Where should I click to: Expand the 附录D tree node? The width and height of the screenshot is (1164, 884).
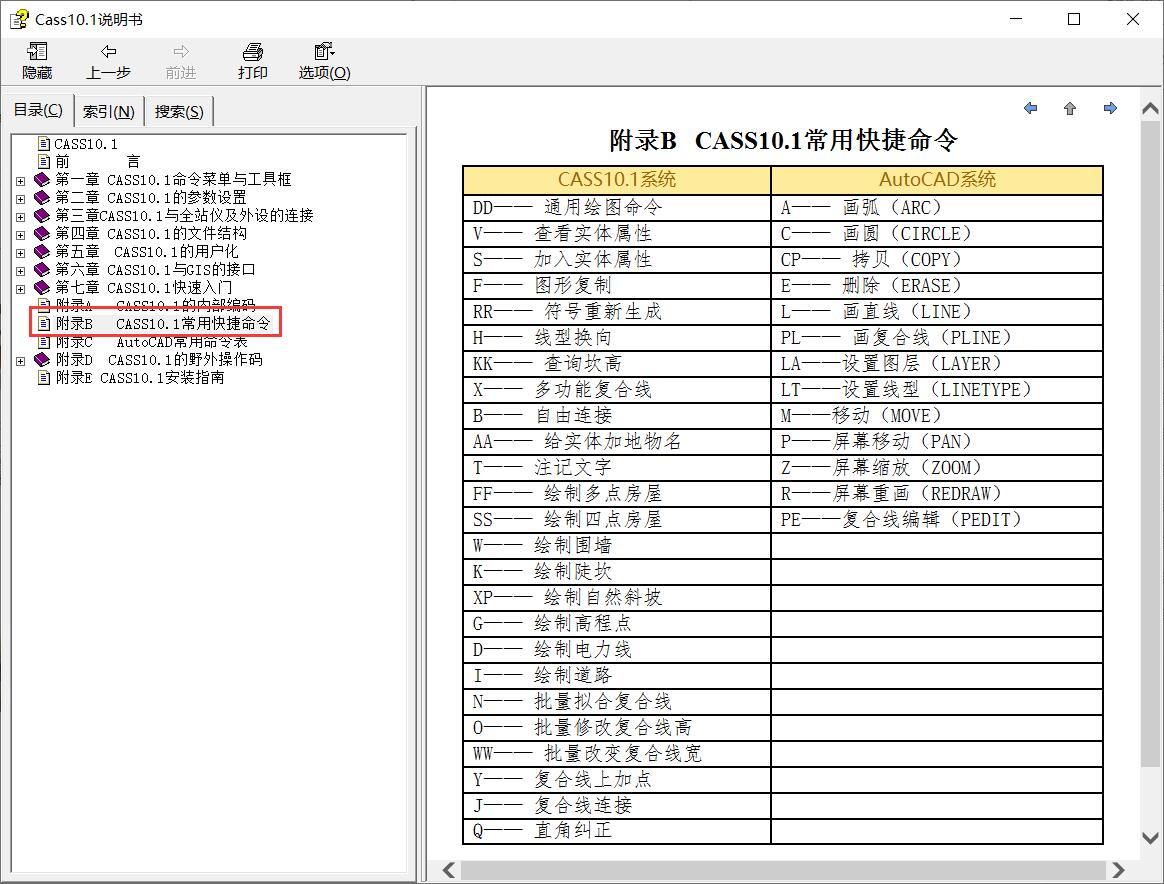(21, 361)
